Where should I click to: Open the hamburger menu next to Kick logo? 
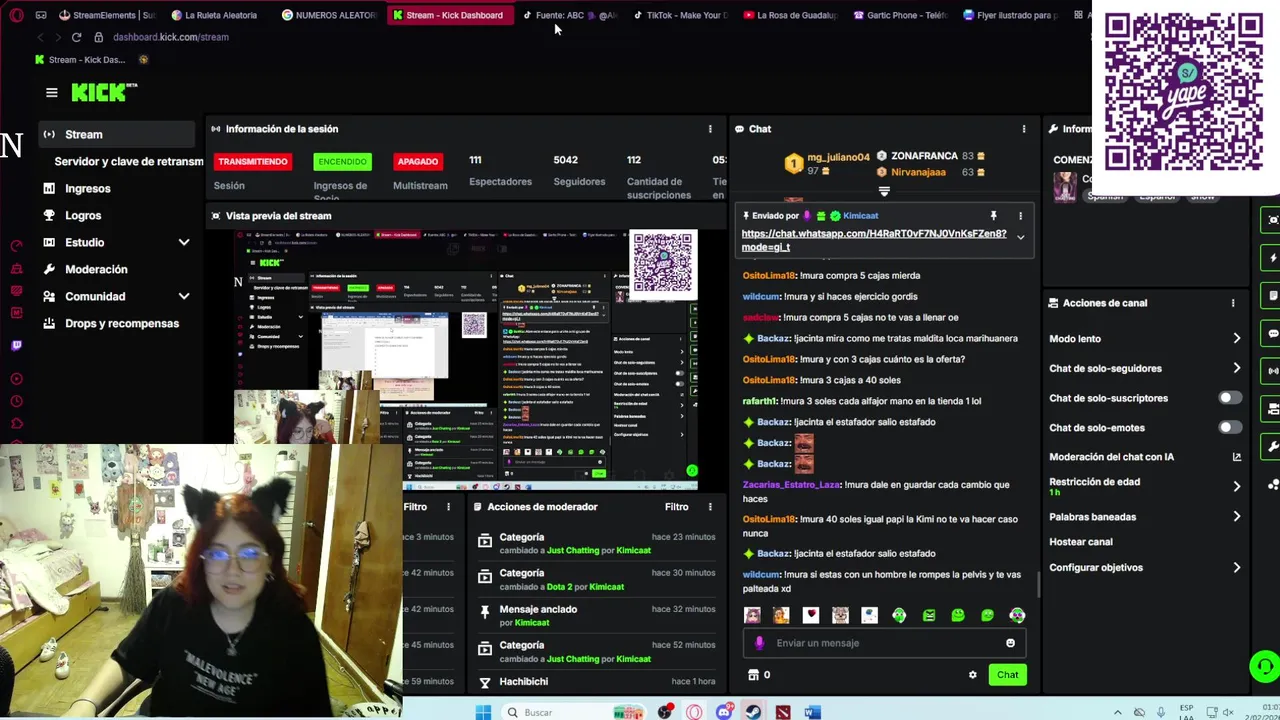(51, 93)
